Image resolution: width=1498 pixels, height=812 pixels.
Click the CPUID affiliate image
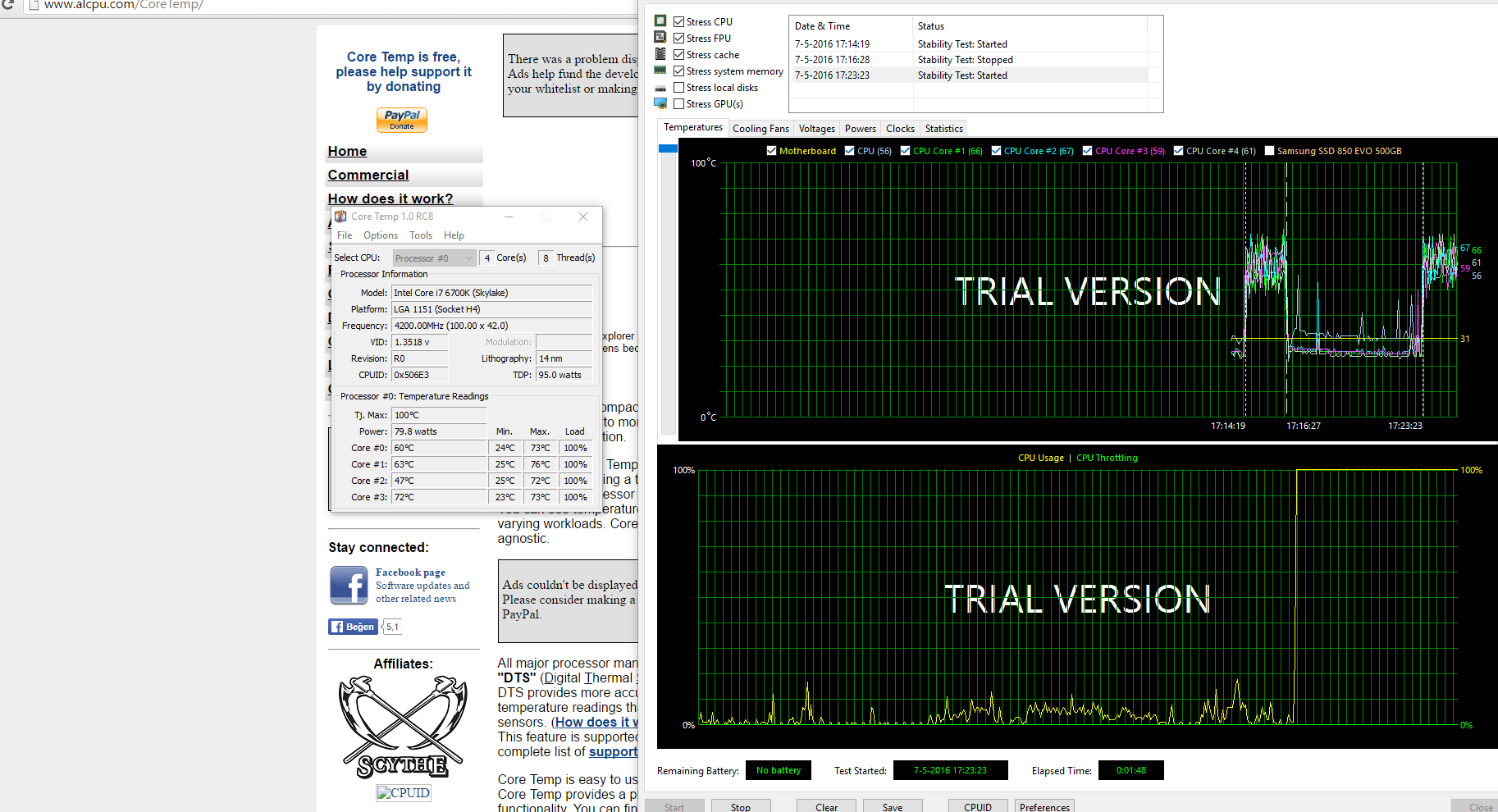tap(404, 793)
